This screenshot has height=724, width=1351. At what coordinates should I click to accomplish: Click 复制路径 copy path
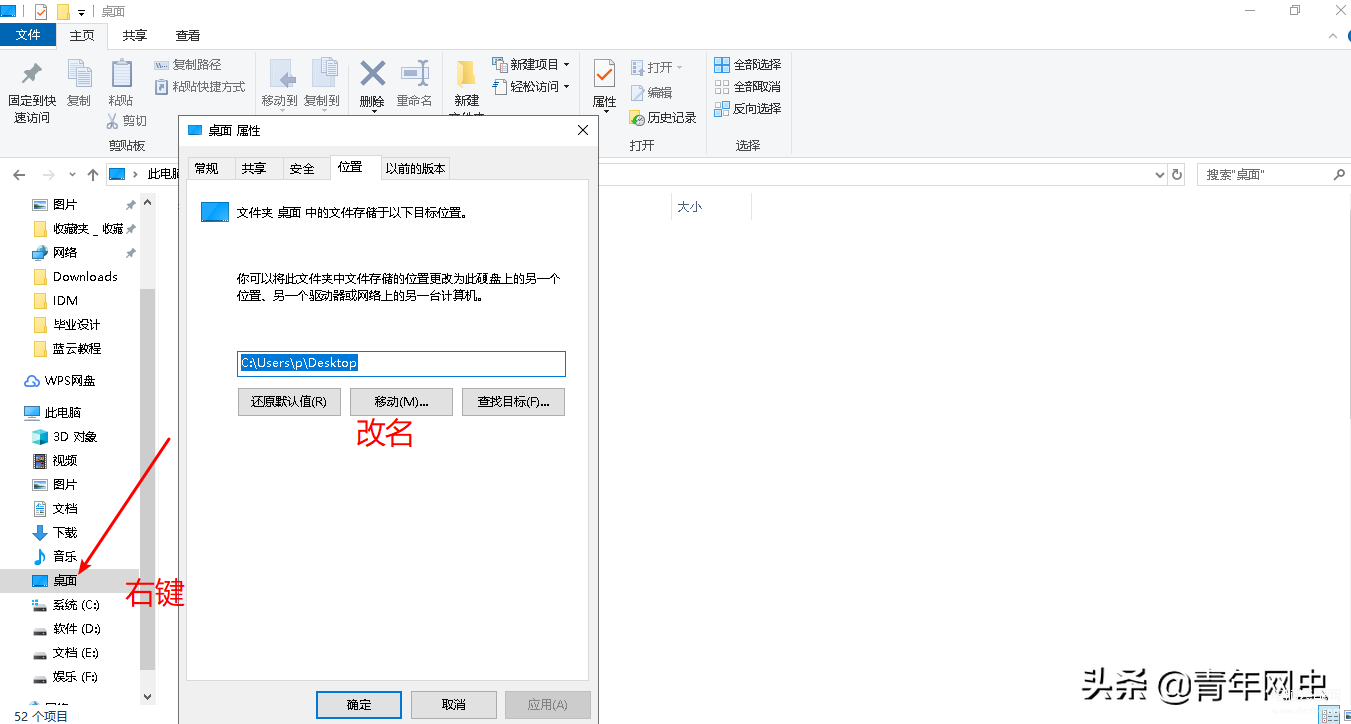(188, 65)
